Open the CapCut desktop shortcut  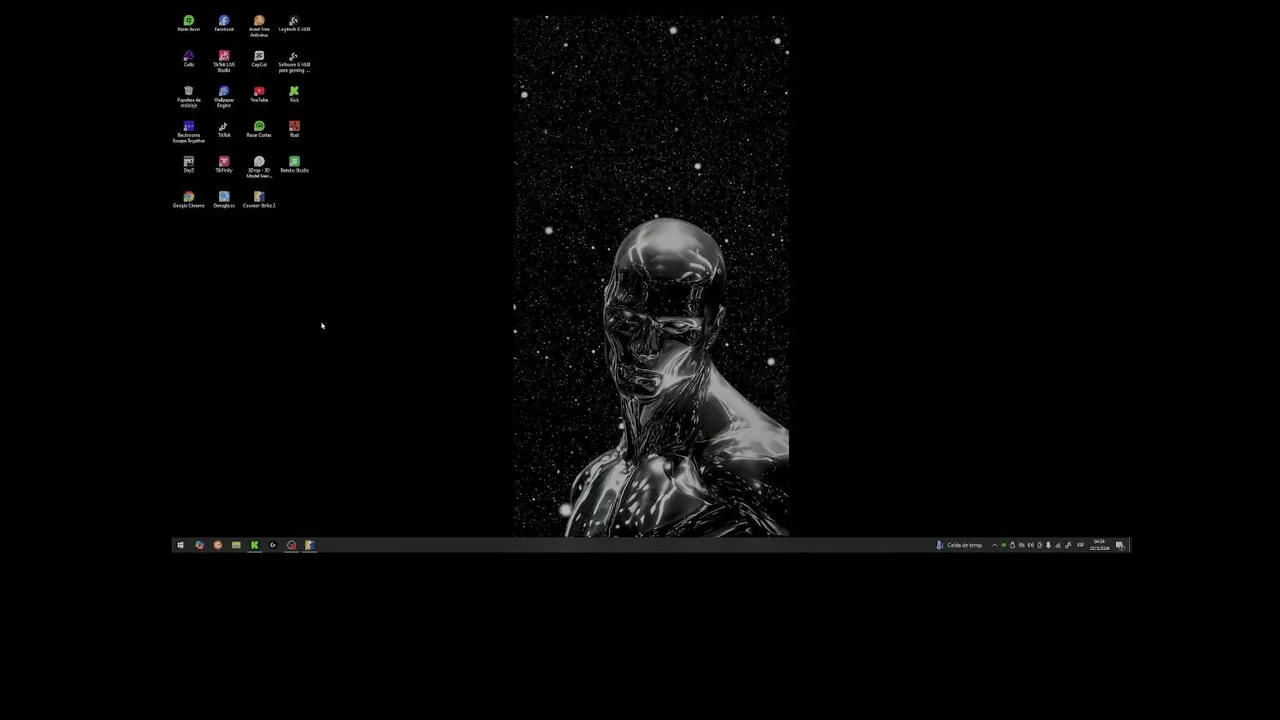tap(259, 58)
